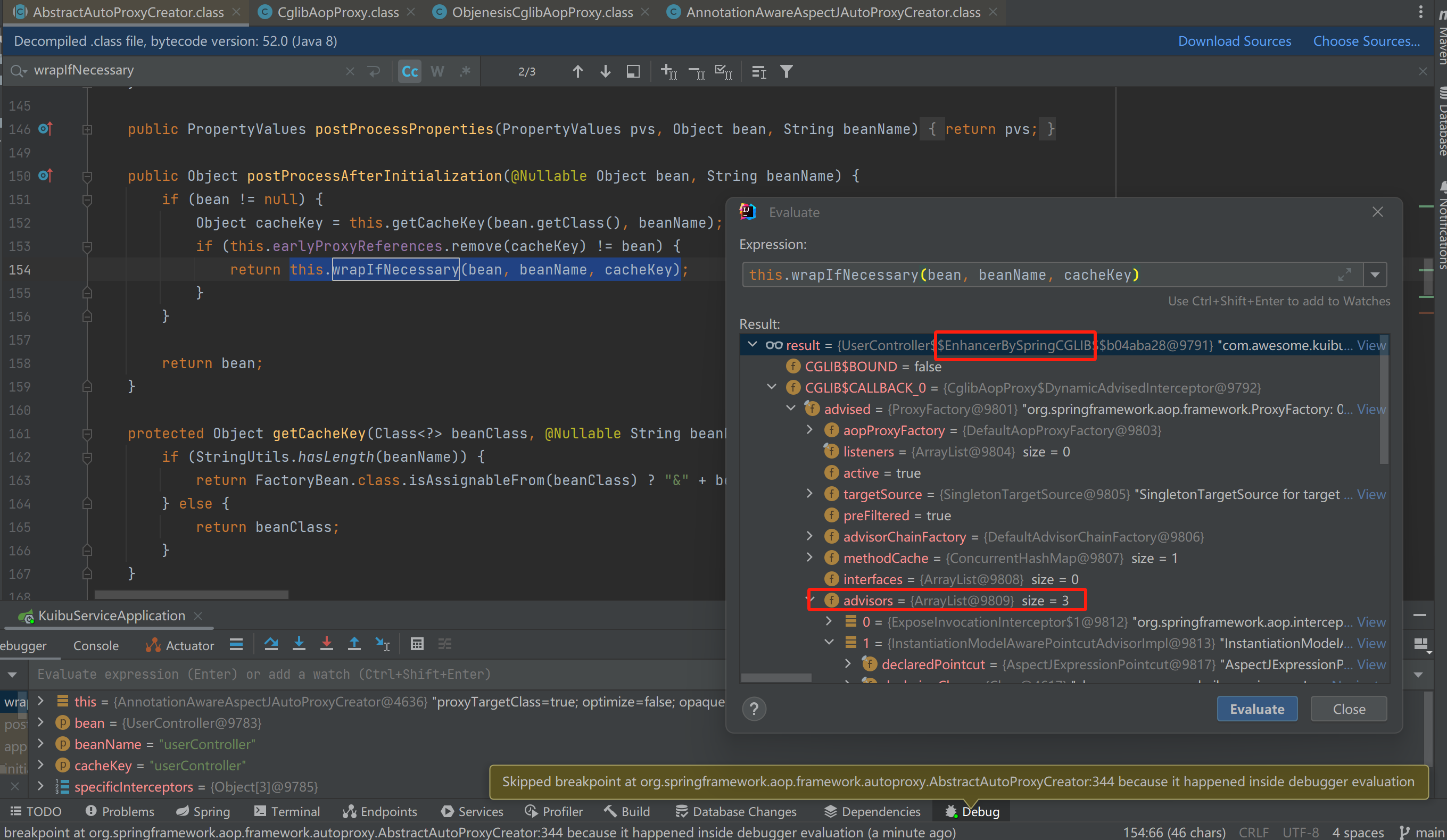Click the Step Out debugger icon

[x=354, y=644]
